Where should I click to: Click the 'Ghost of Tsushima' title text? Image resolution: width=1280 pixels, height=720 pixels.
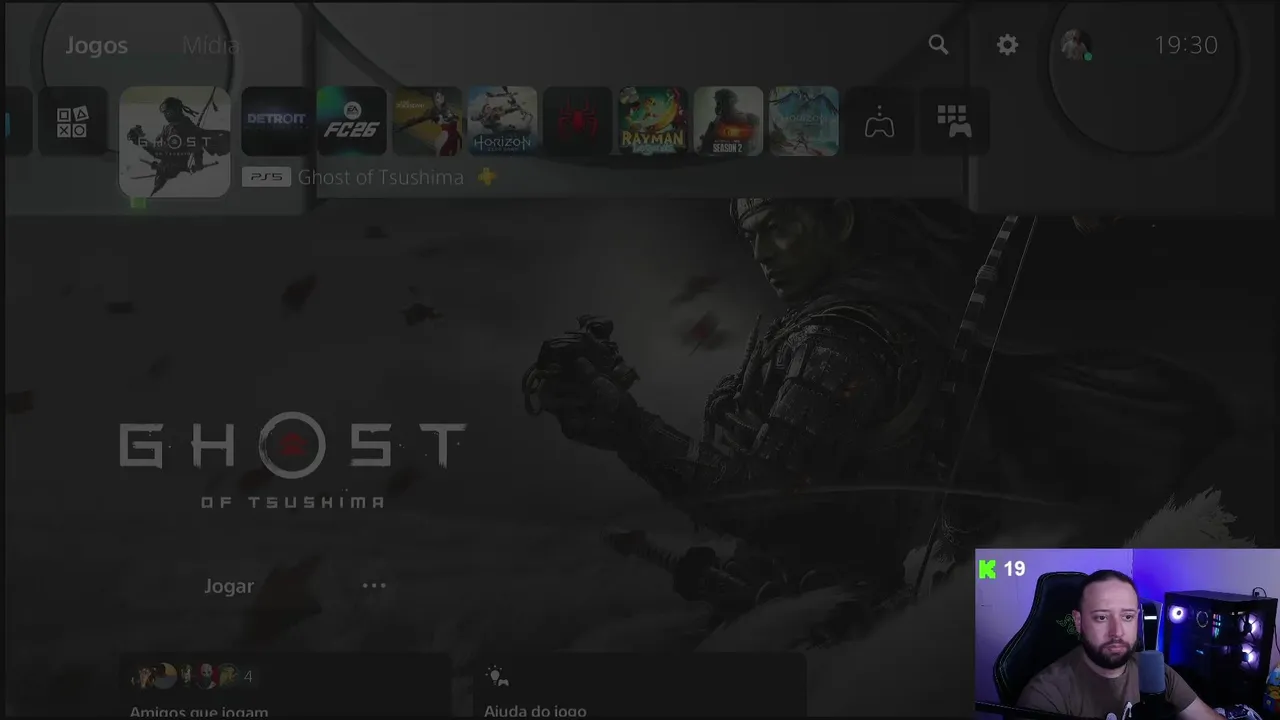coord(381,177)
